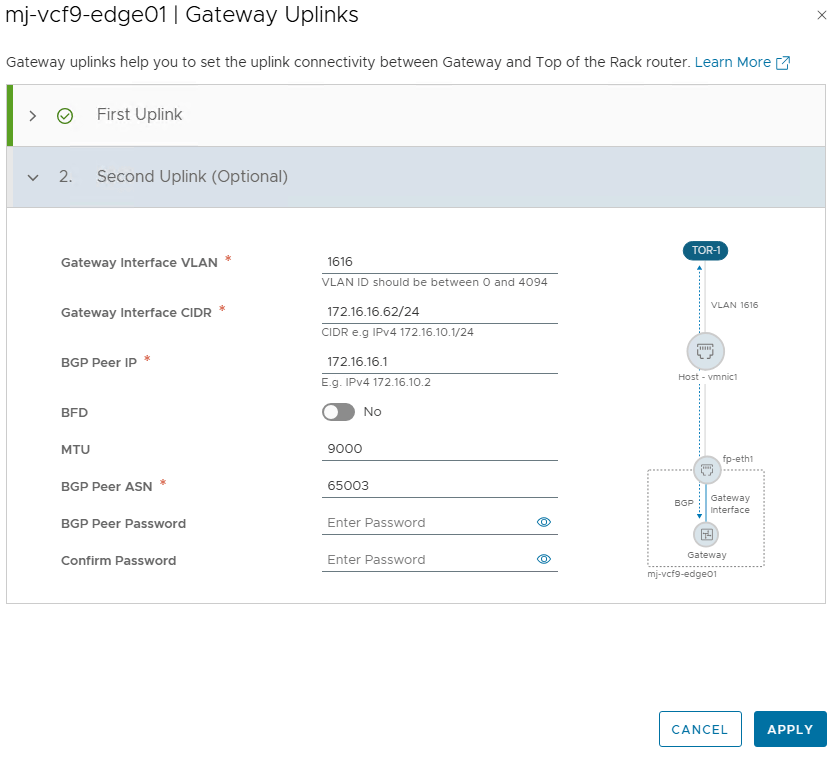Click the CIDR example hint text
The image size is (840, 757).
(398, 332)
